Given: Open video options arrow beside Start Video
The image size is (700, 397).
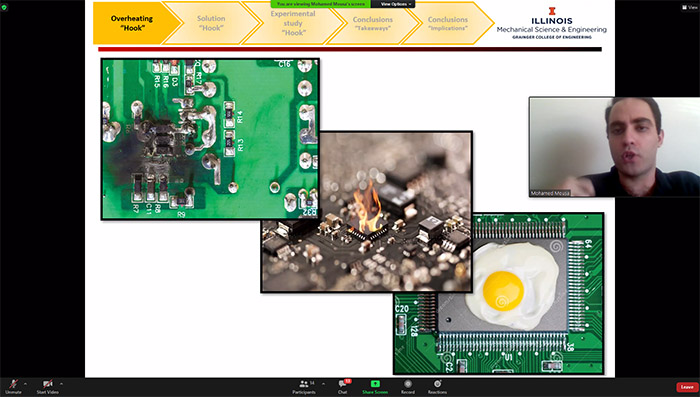Looking at the screenshot, I should point(62,384).
